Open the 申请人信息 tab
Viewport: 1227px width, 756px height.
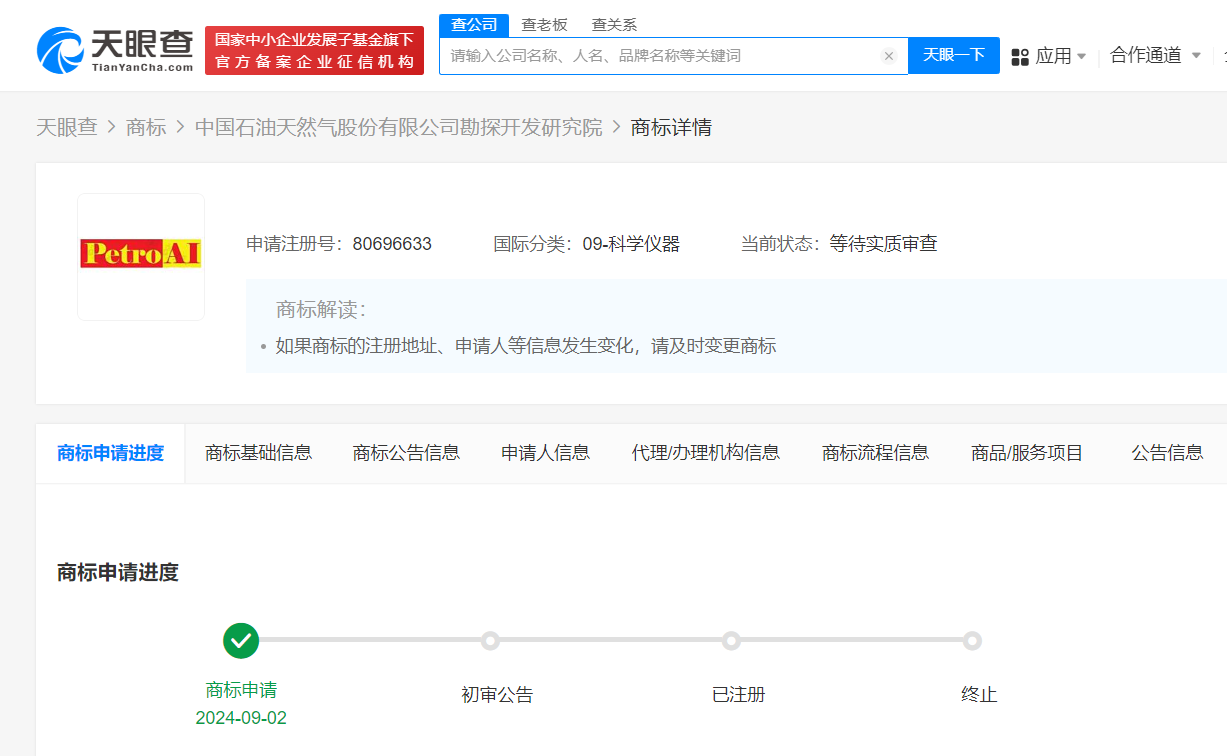click(x=545, y=453)
